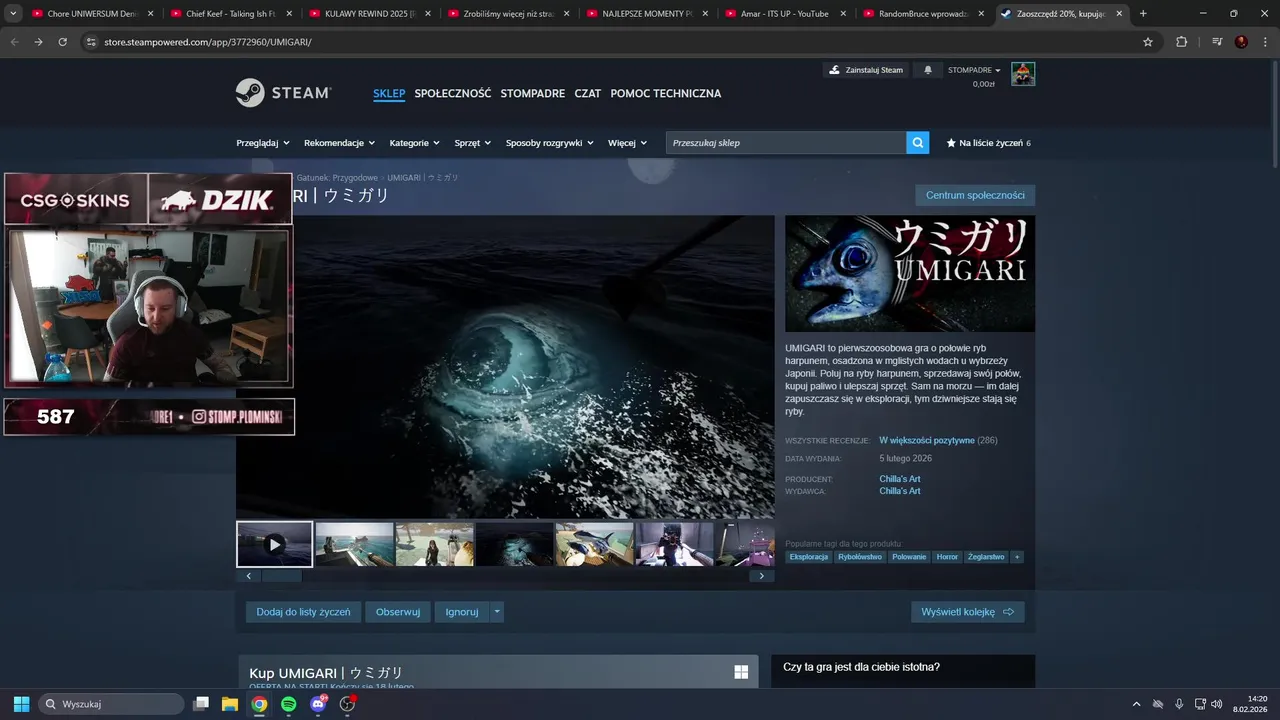Open OBS icon on the taskbar
This screenshot has width=1280, height=720.
347,704
